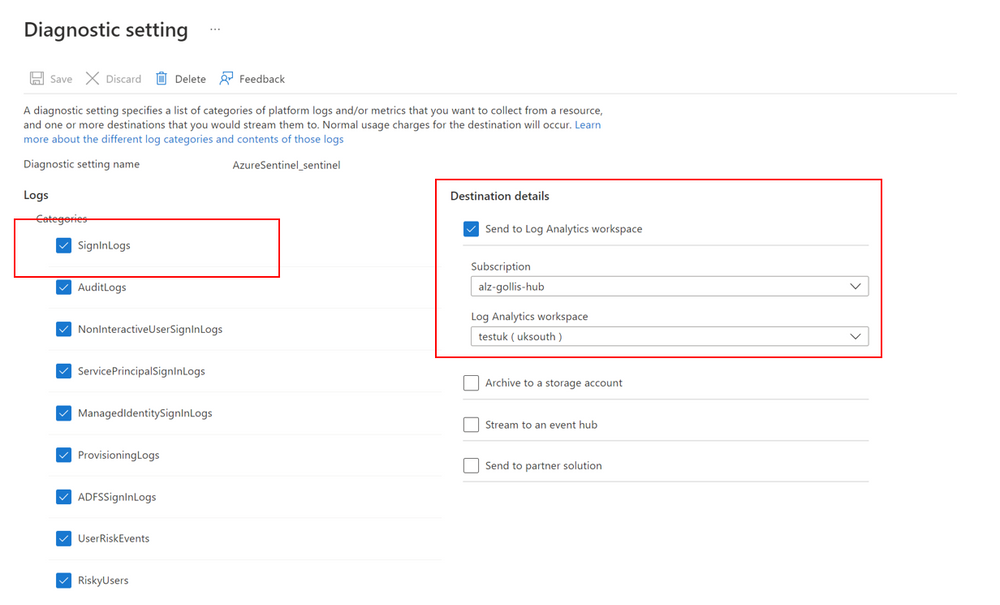The height and width of the screenshot is (605, 1000).
Task: Save the diagnostic setting
Action: coord(49,78)
